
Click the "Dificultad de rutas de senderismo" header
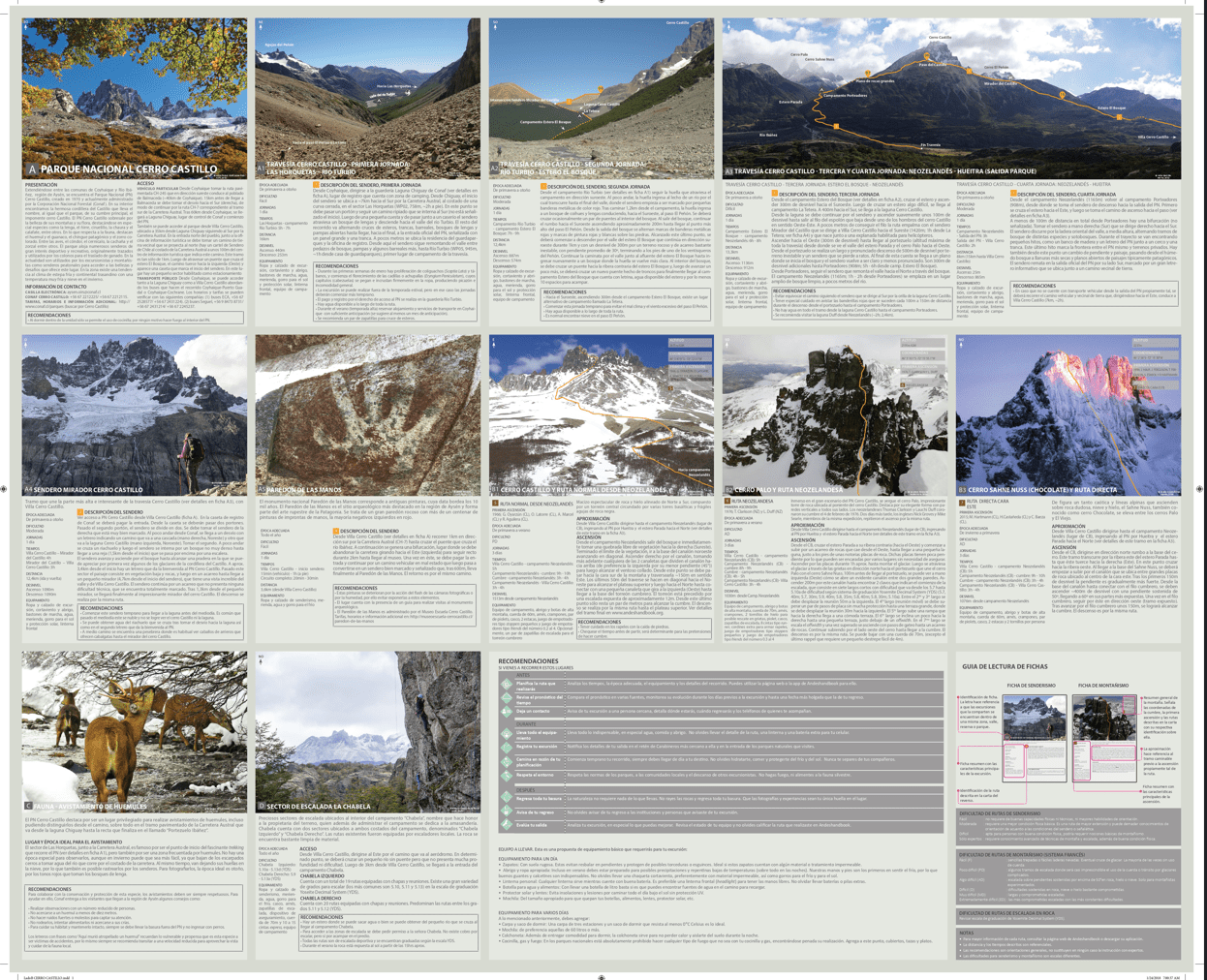[x=999, y=813]
